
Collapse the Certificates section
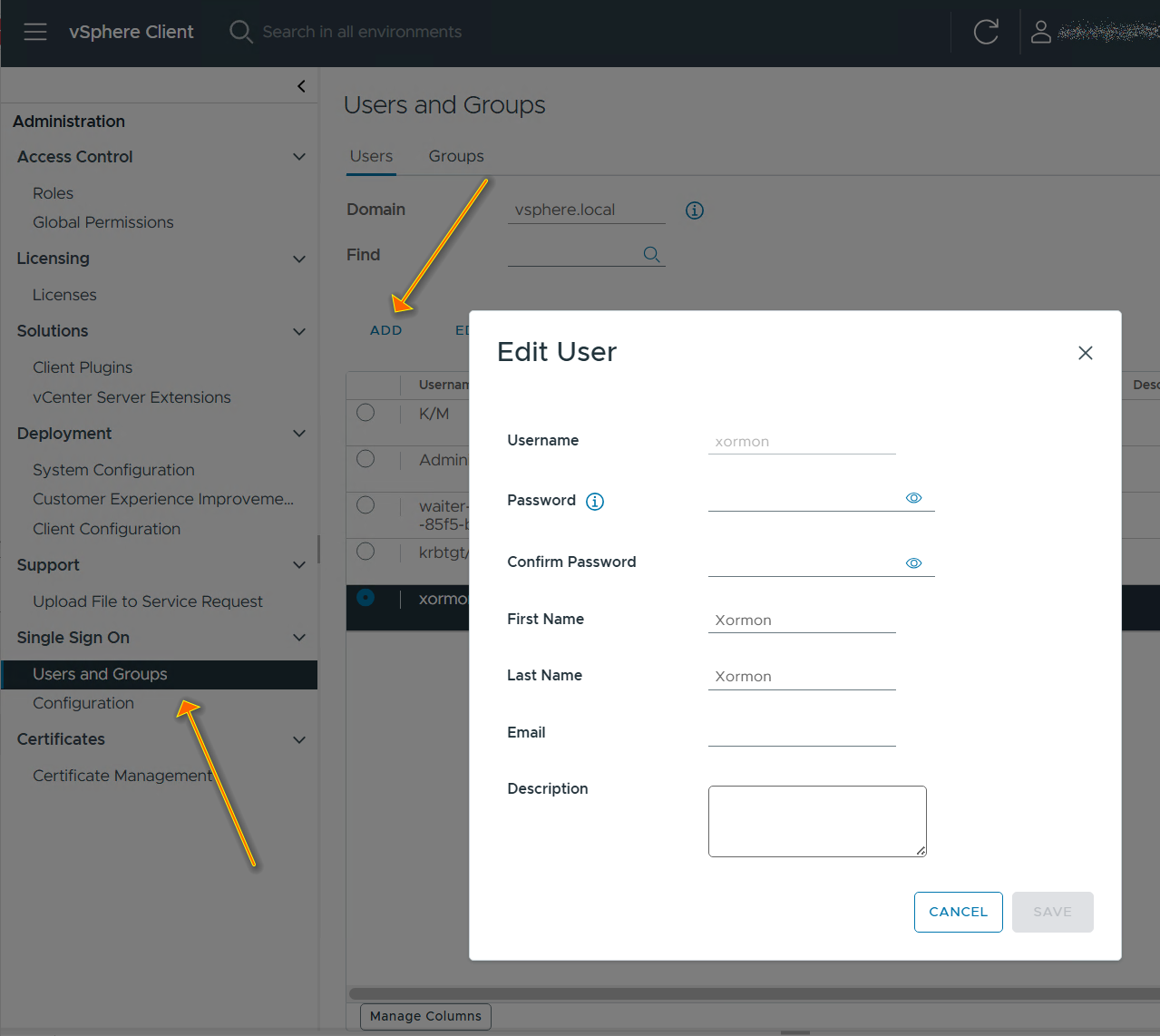[299, 739]
